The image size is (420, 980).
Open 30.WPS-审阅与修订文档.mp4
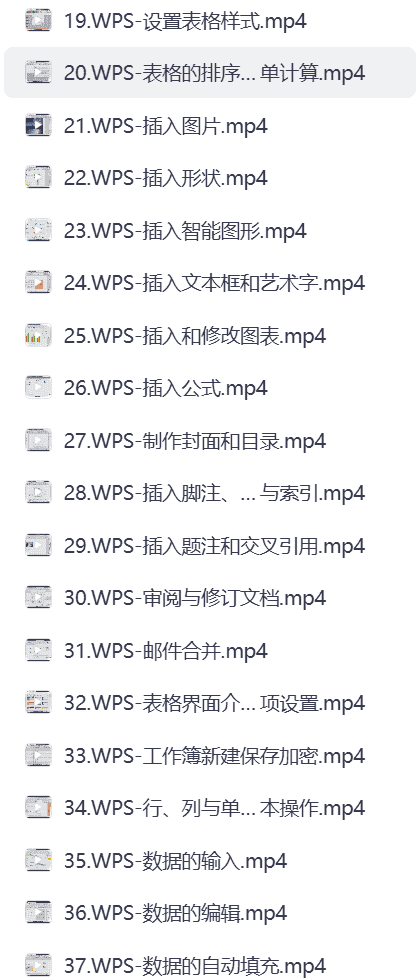[210, 598]
